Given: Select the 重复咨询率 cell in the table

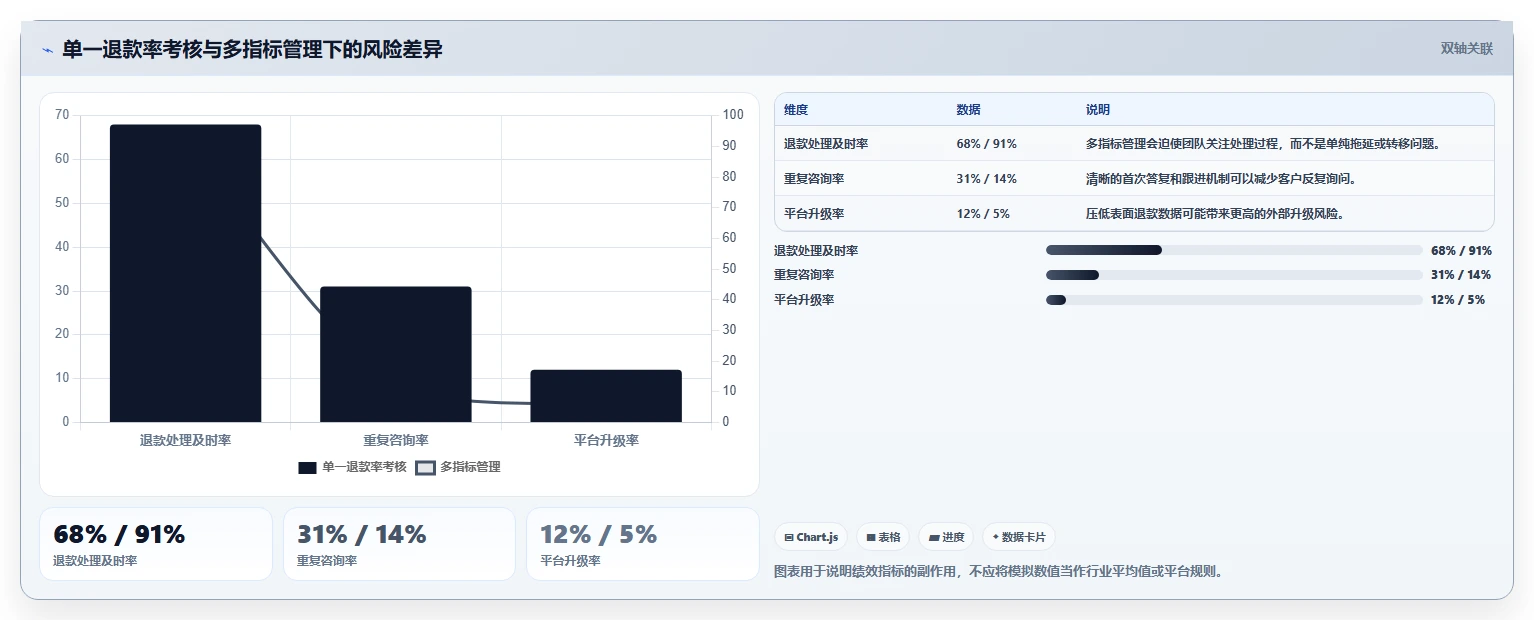Looking at the screenshot, I should point(814,179).
